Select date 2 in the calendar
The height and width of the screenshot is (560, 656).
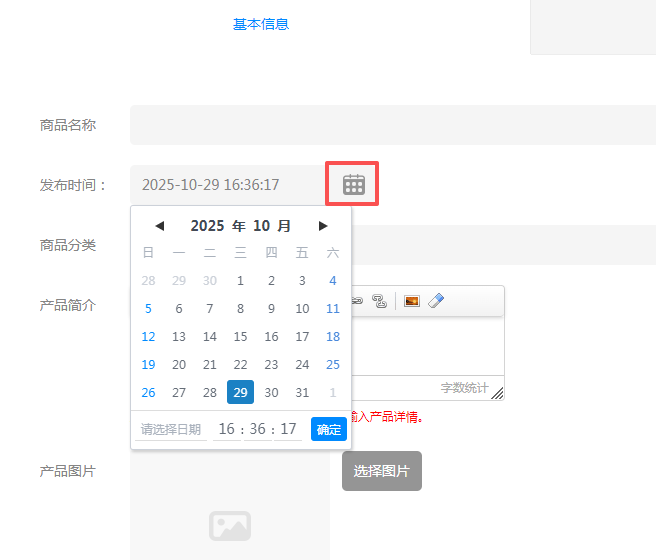click(271, 281)
